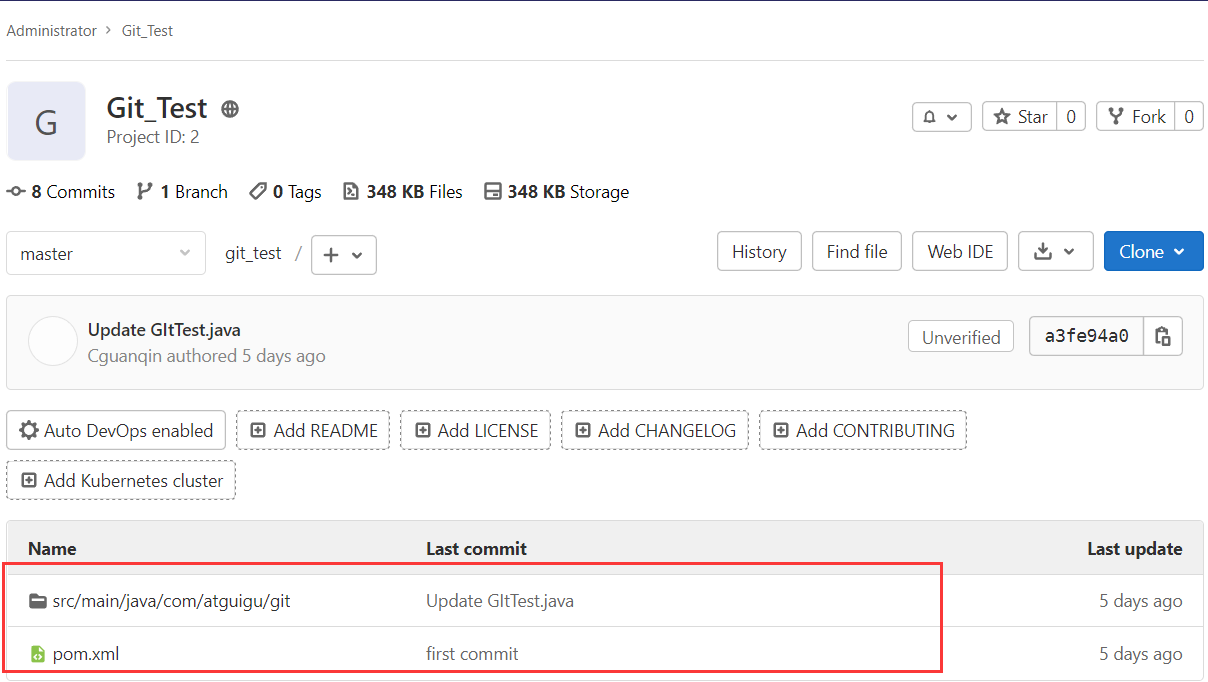Click the commit author avatar
The height and width of the screenshot is (682, 1208).
53,341
